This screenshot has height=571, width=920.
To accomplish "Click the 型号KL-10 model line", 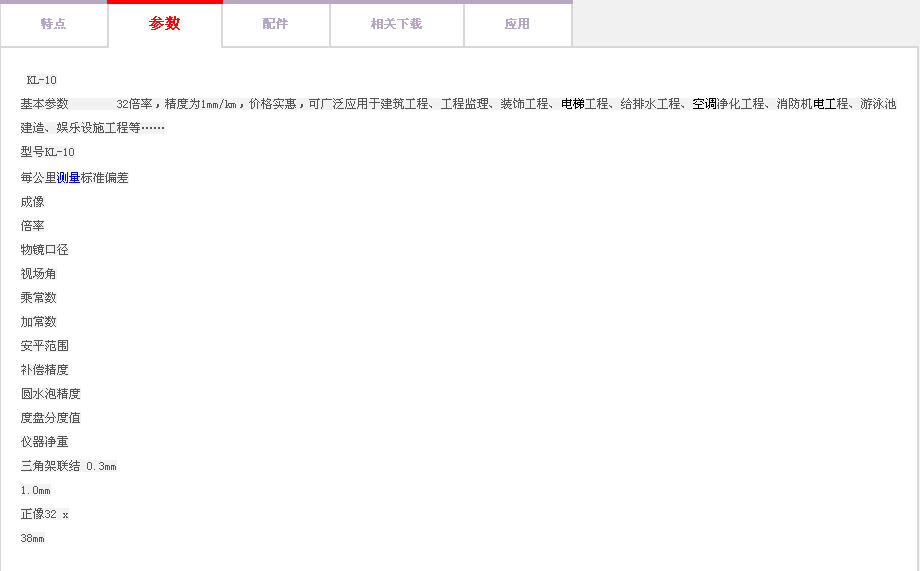I will (47, 152).
